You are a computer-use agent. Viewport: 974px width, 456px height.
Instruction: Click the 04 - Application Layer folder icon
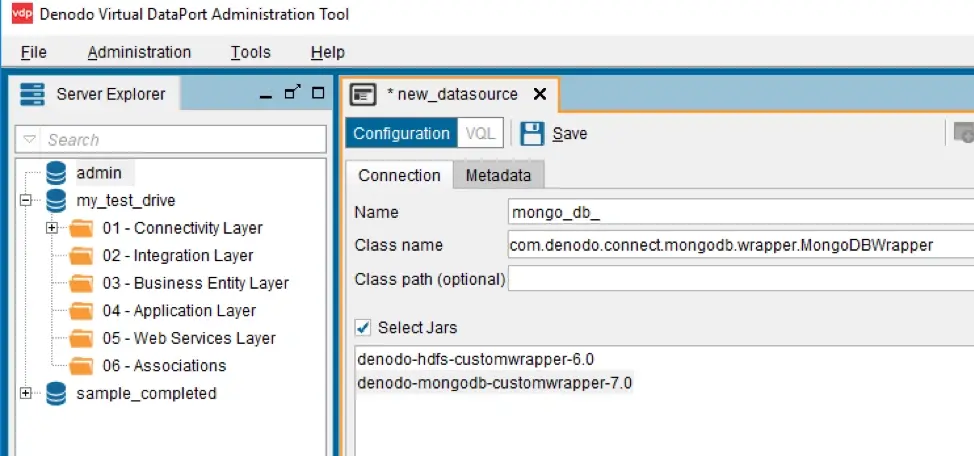81,311
